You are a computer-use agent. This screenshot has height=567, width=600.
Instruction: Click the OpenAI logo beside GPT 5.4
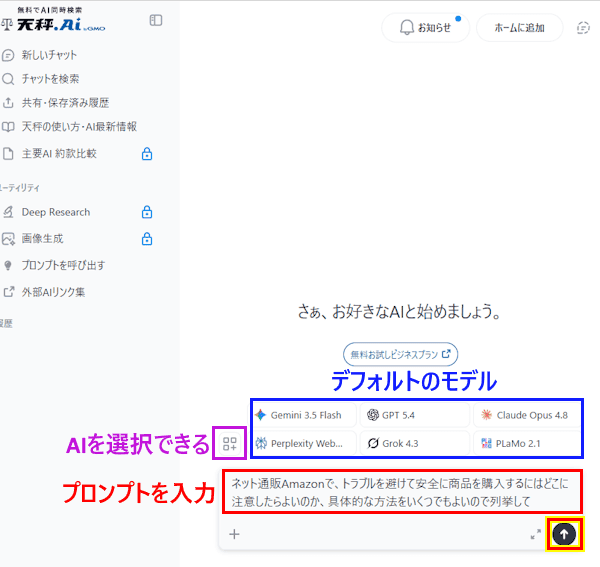373,415
